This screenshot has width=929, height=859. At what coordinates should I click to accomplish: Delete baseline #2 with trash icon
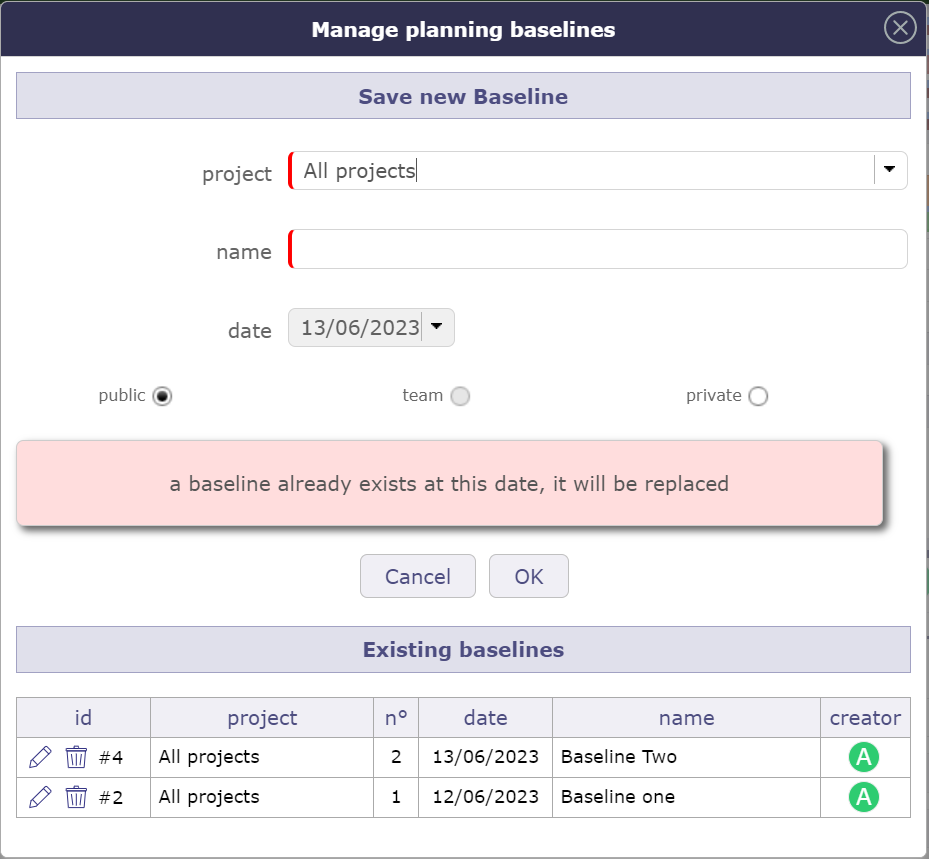pos(76,797)
